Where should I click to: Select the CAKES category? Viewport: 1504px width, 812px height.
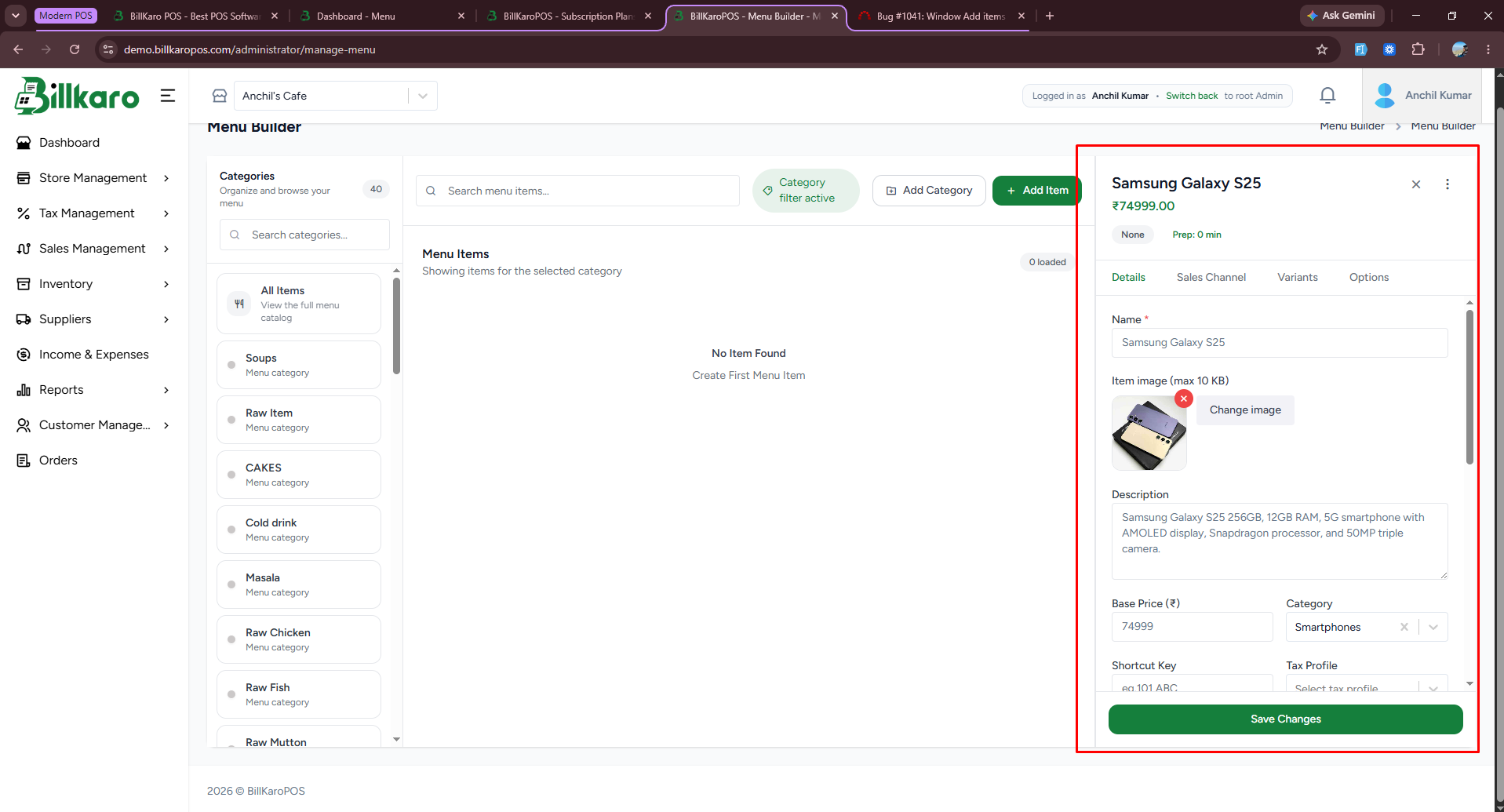(299, 475)
